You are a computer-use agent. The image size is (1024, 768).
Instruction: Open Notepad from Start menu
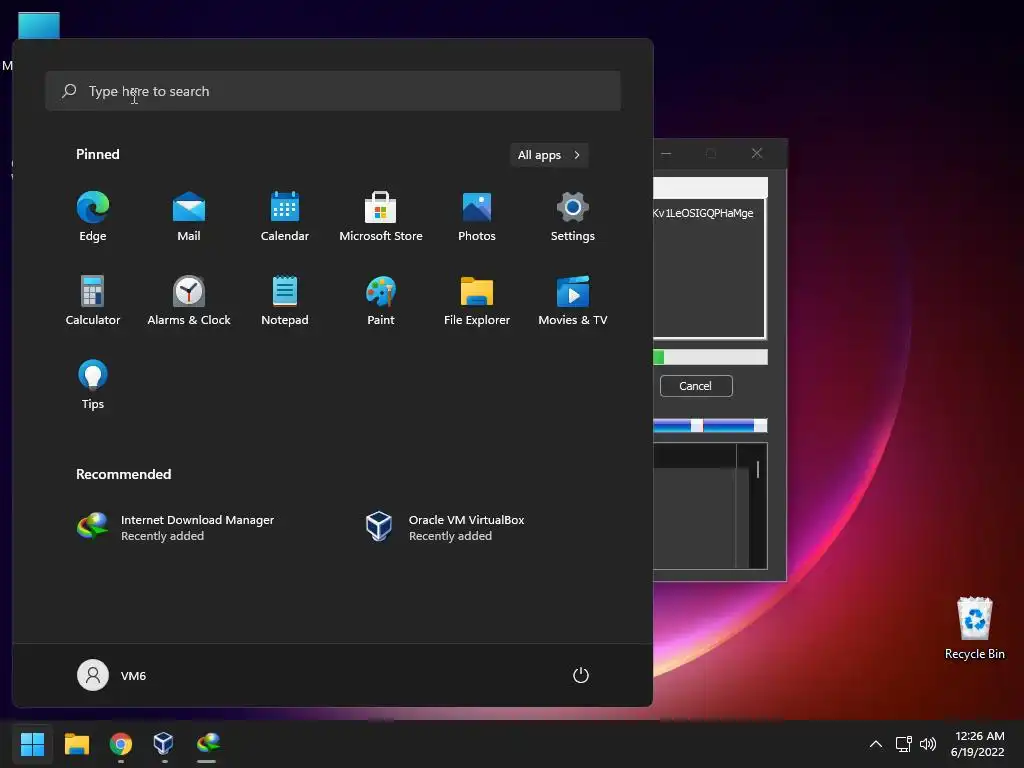pyautogui.click(x=285, y=300)
